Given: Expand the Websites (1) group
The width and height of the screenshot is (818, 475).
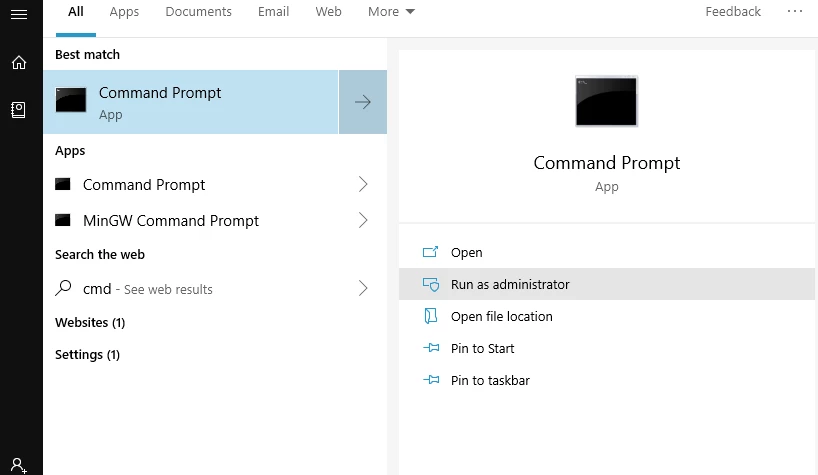Looking at the screenshot, I should (90, 322).
